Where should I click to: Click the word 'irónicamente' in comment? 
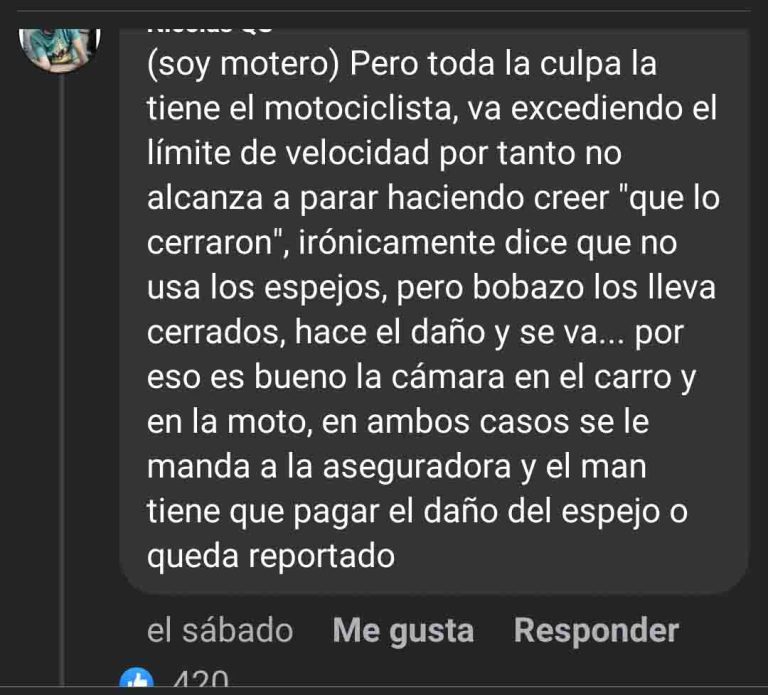click(396, 243)
